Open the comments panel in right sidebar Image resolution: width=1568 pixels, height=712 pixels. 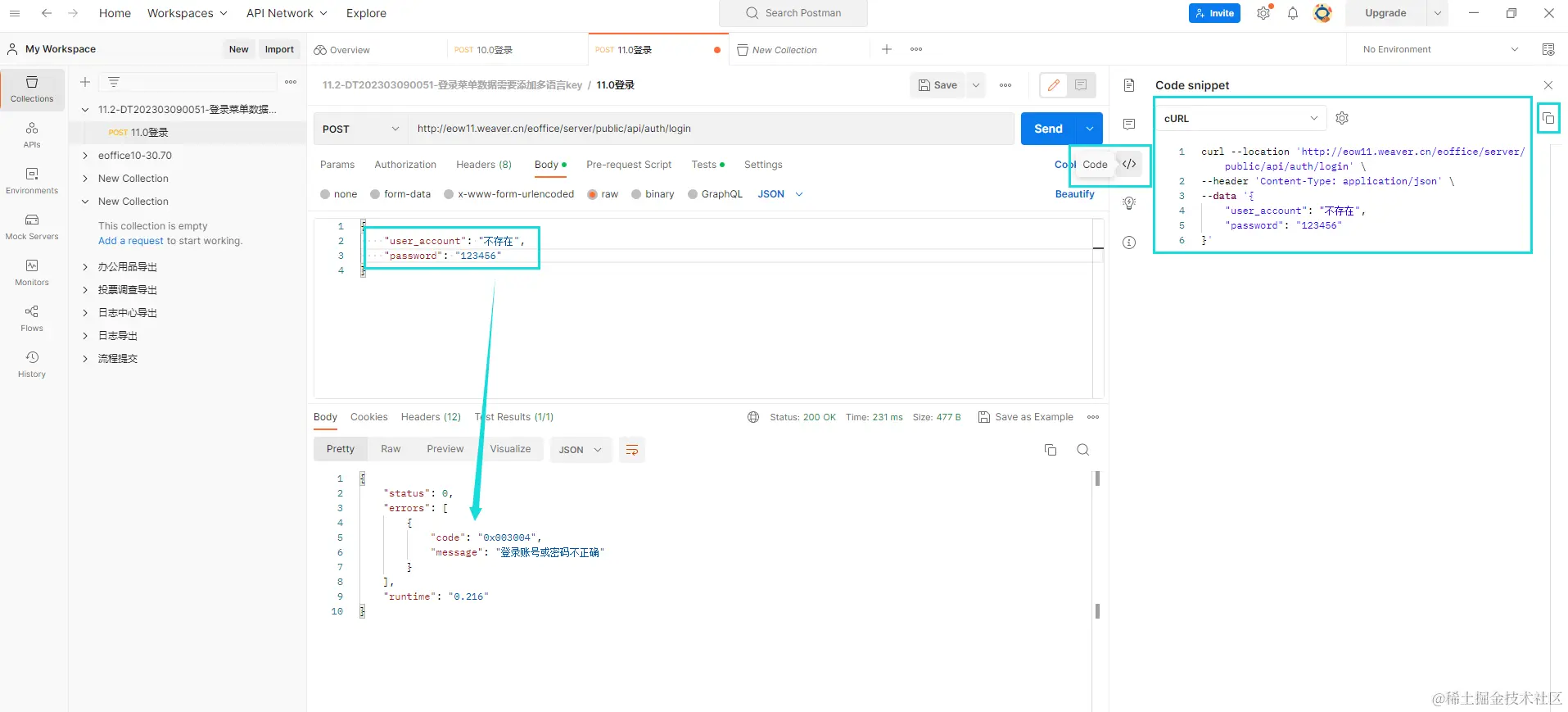[1129, 124]
